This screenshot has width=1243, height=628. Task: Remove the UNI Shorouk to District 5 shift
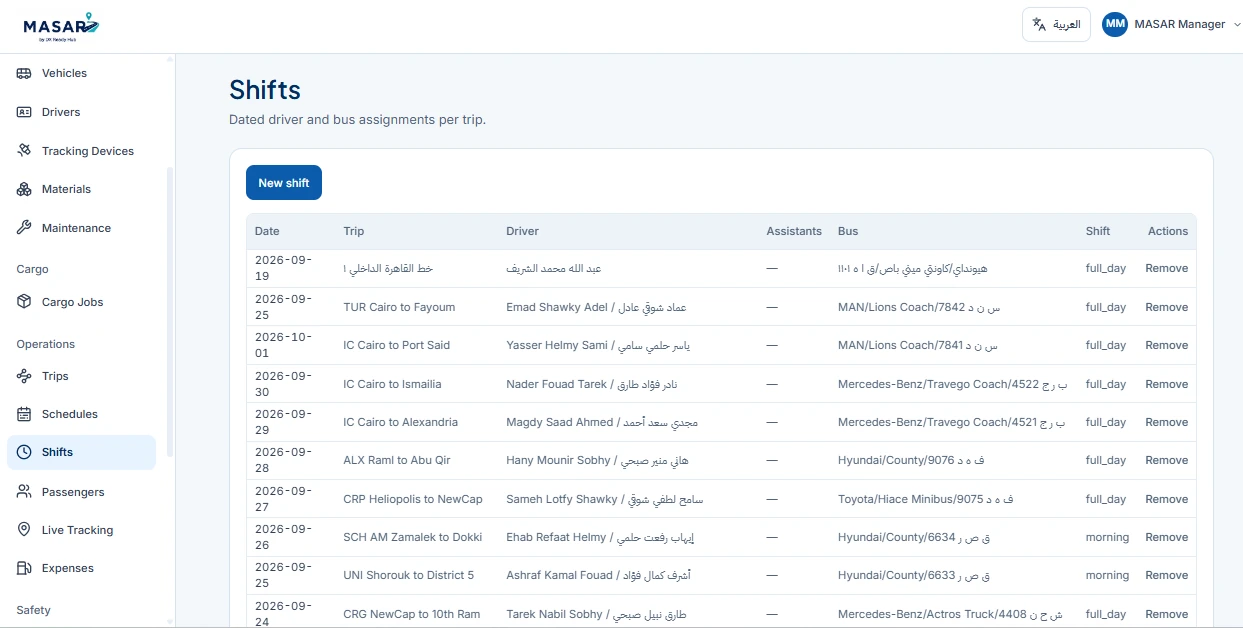click(x=1166, y=575)
